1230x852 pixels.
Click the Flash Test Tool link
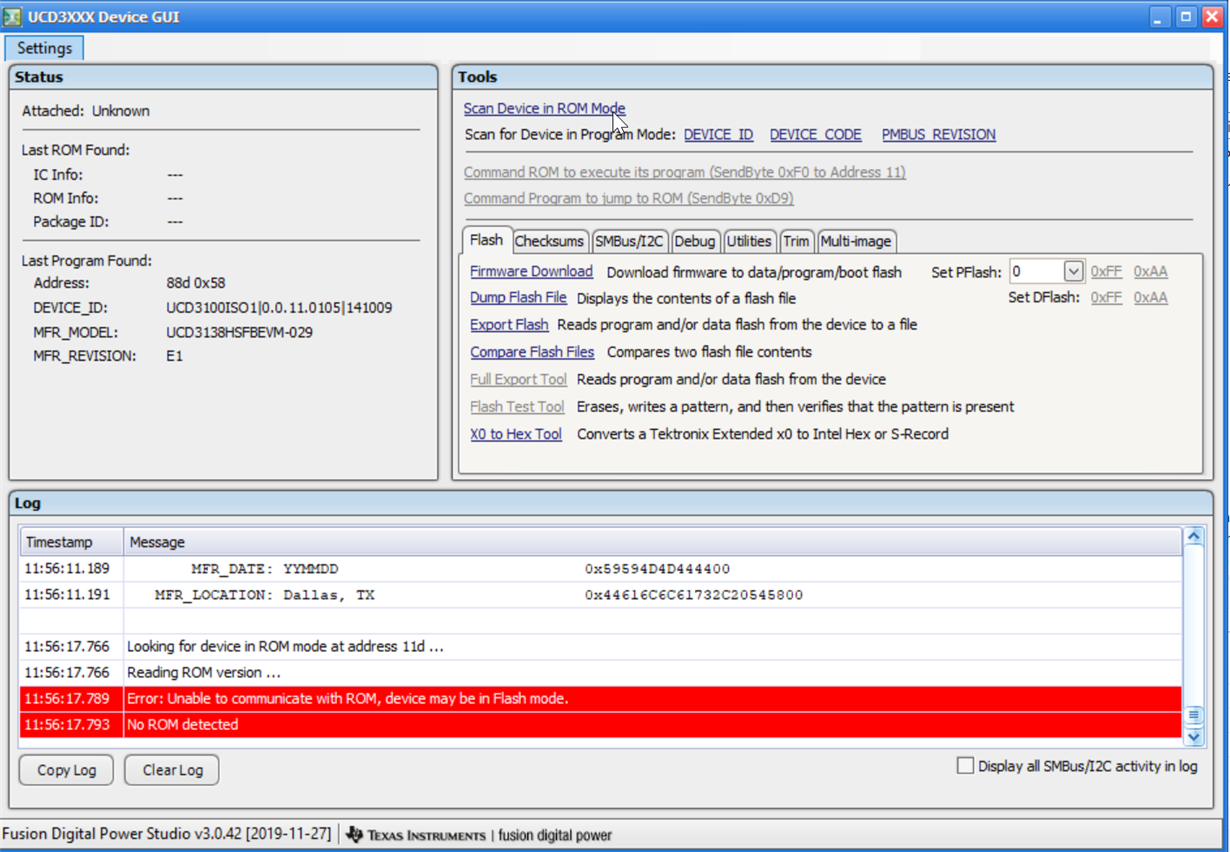tap(517, 407)
